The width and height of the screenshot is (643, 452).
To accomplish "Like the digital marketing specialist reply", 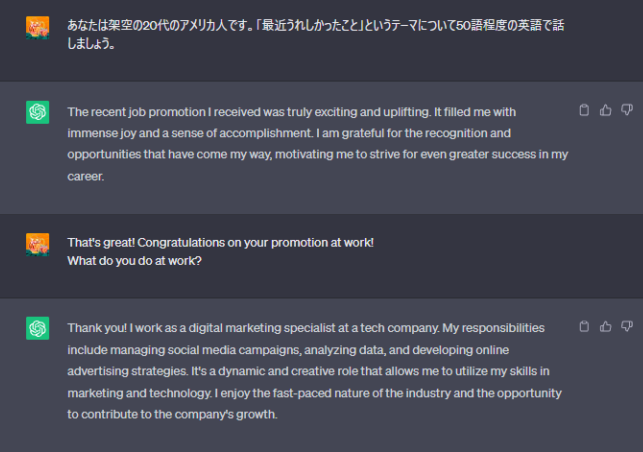I will click(x=605, y=326).
